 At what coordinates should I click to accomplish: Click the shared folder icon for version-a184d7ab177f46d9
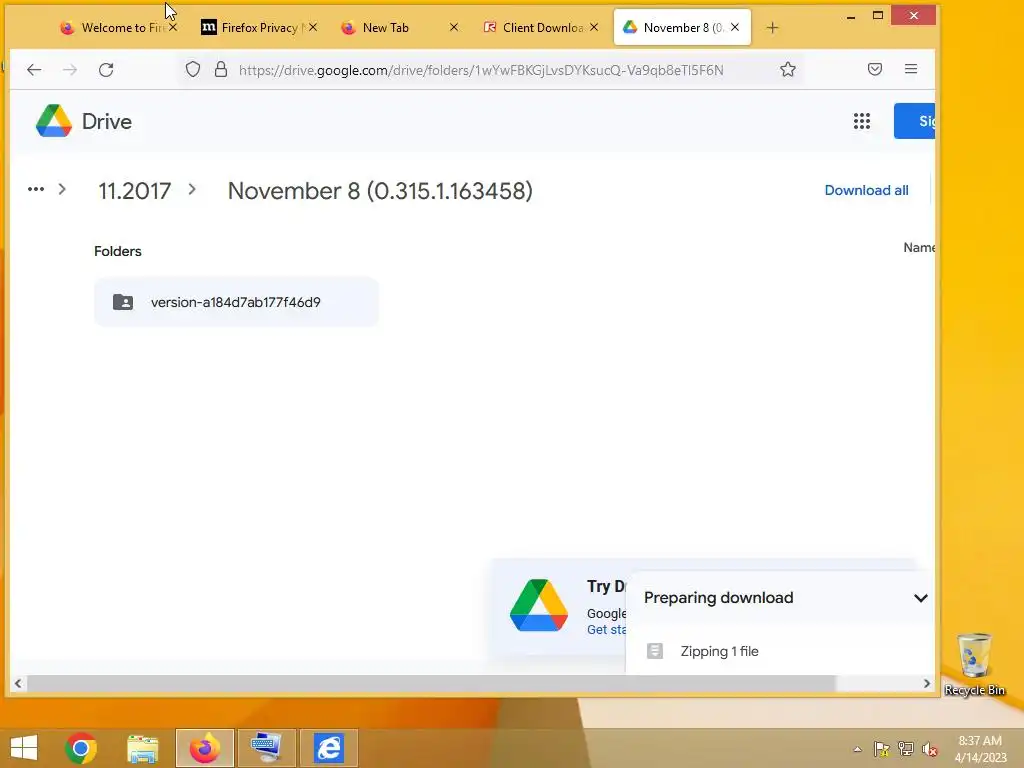tap(123, 302)
